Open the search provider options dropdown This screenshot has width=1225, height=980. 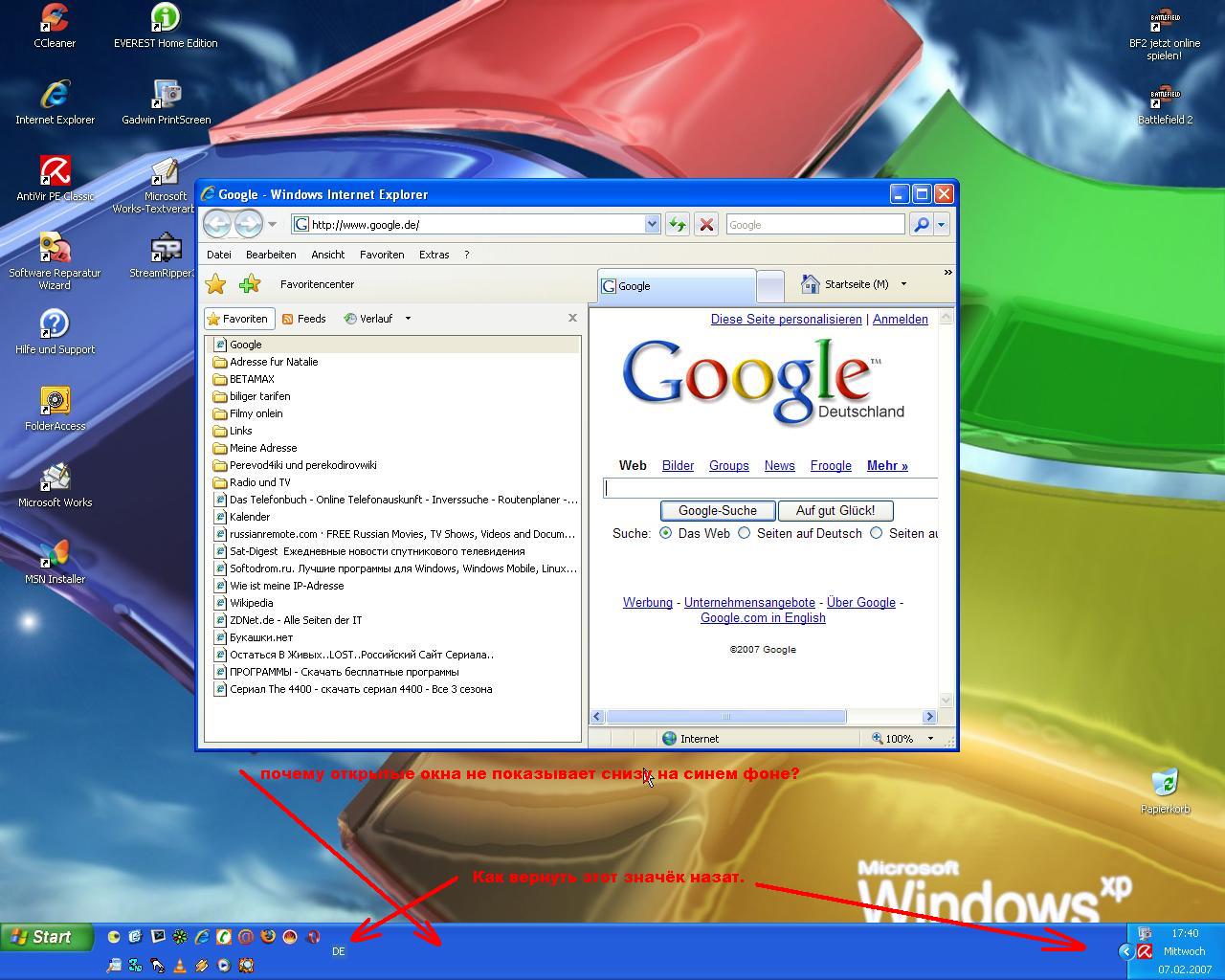point(941,224)
